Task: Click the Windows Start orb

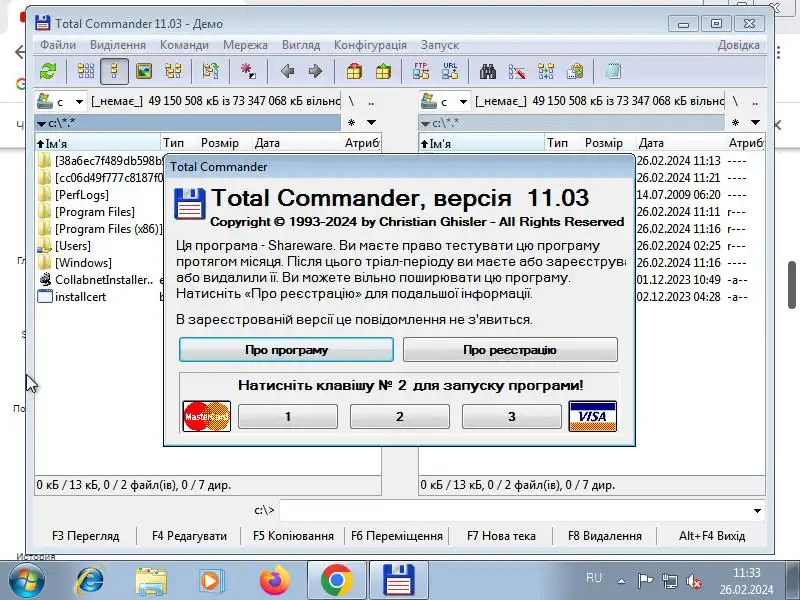Action: point(27,581)
